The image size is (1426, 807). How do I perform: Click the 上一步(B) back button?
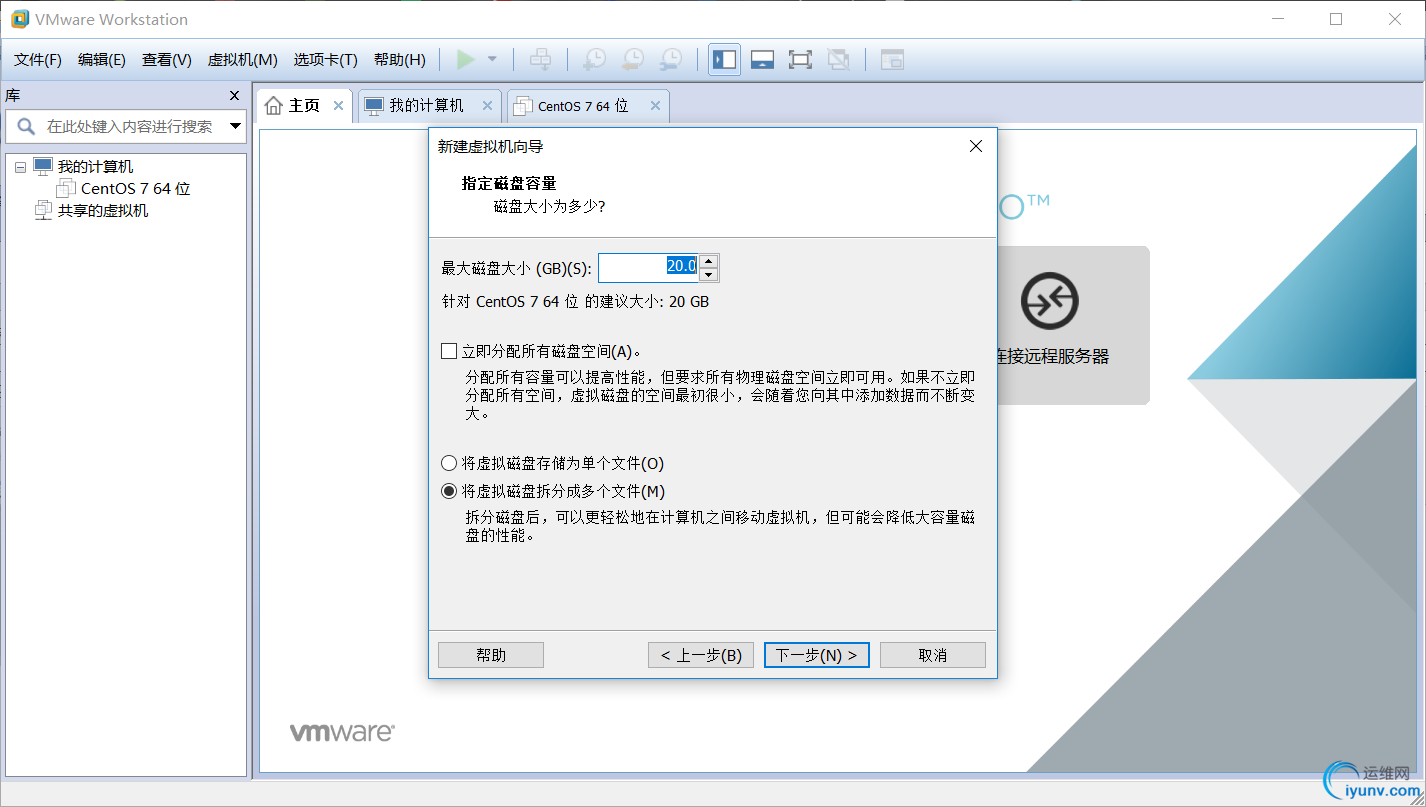point(701,655)
